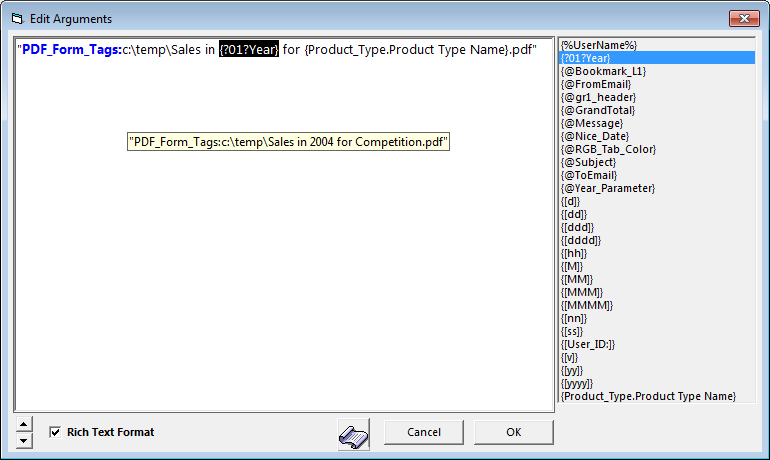770x460 pixels.
Task: Select {@ToEmail} in the field list
Action: coord(657,175)
